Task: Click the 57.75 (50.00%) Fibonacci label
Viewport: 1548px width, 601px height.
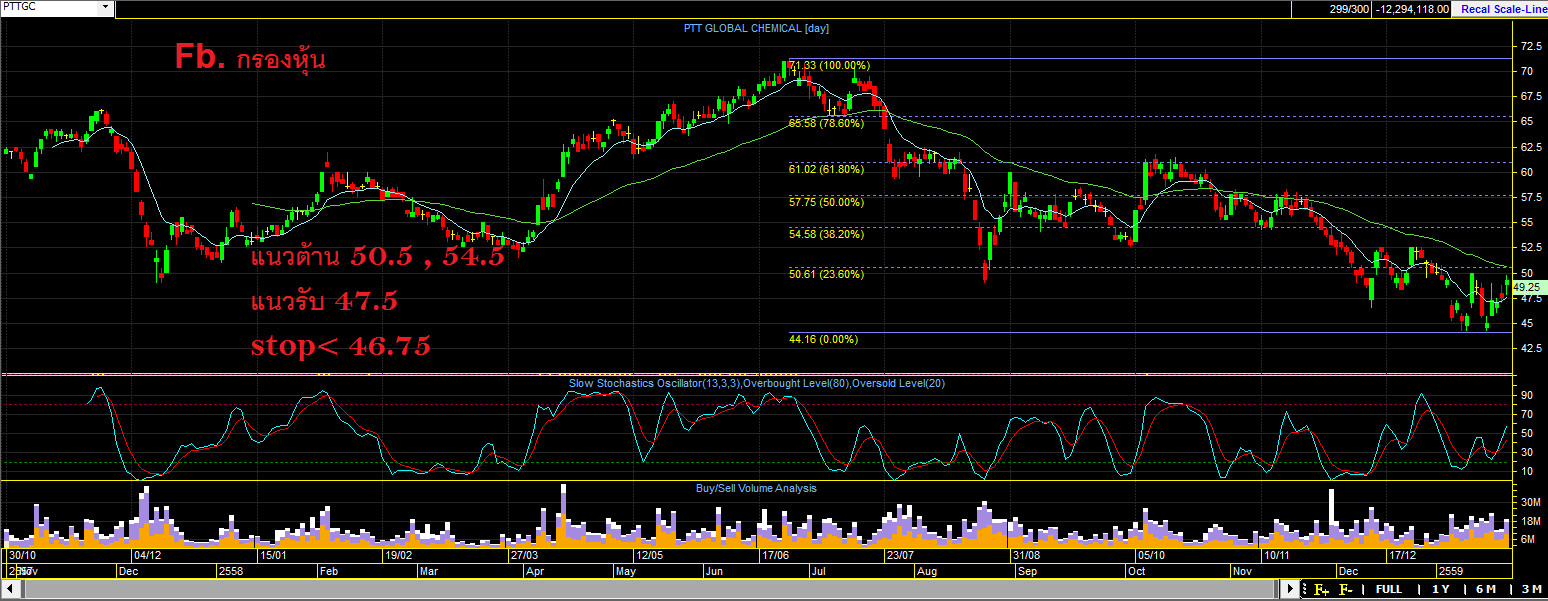Action: [826, 202]
